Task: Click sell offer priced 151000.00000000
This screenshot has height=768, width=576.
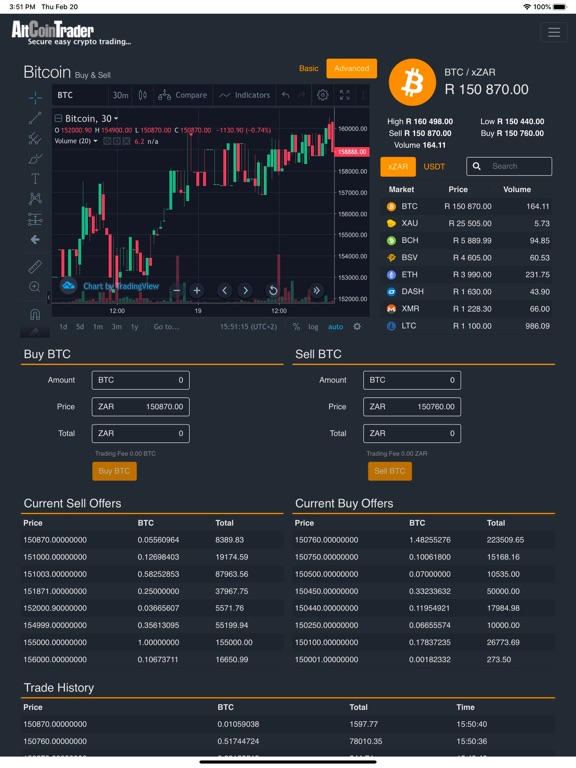Action: 152,557
